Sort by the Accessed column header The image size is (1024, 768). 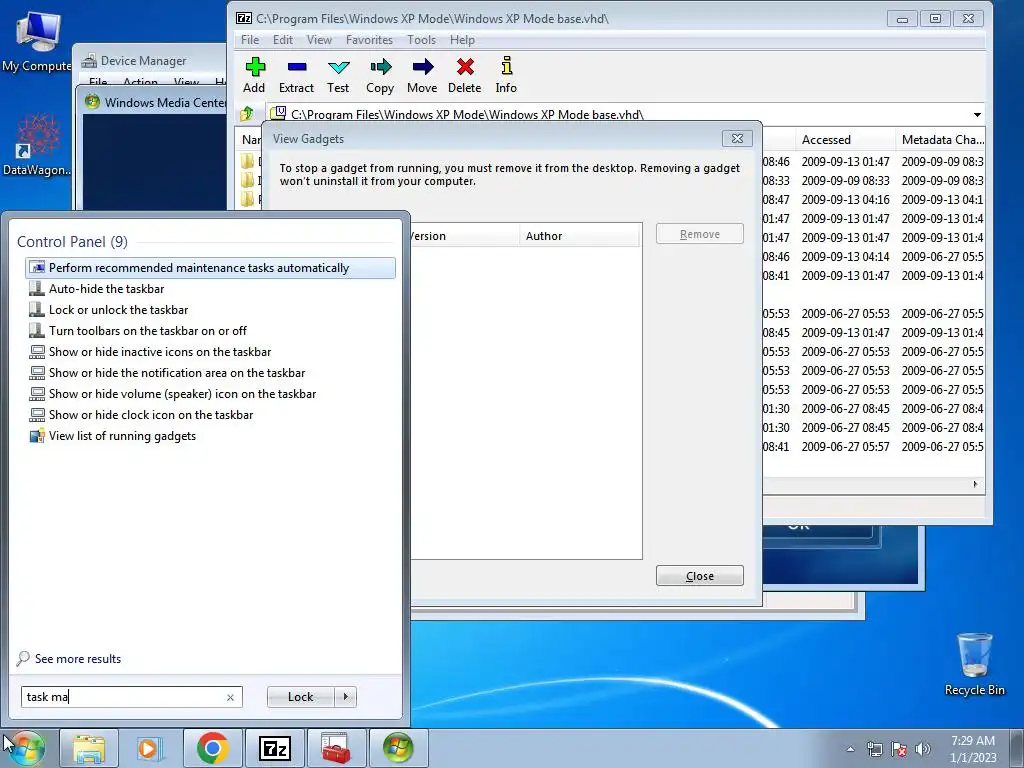(x=844, y=140)
